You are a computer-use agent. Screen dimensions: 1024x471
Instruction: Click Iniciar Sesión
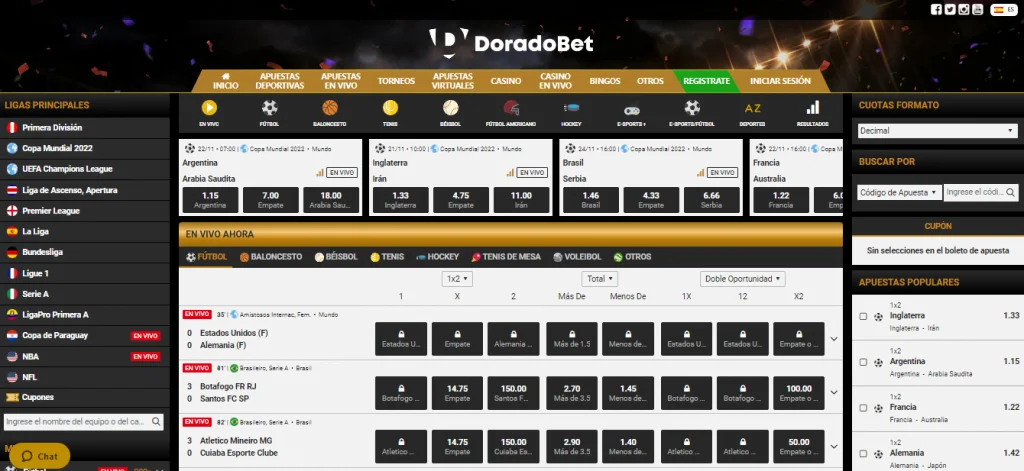coord(780,81)
